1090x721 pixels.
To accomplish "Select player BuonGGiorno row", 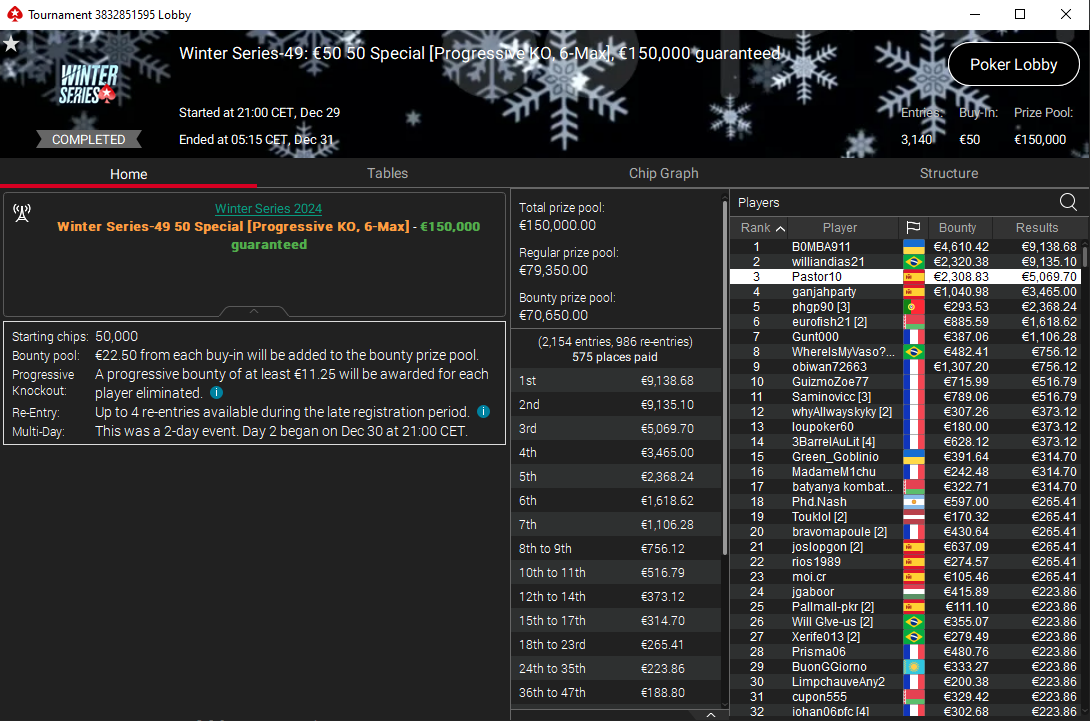I will click(905, 667).
